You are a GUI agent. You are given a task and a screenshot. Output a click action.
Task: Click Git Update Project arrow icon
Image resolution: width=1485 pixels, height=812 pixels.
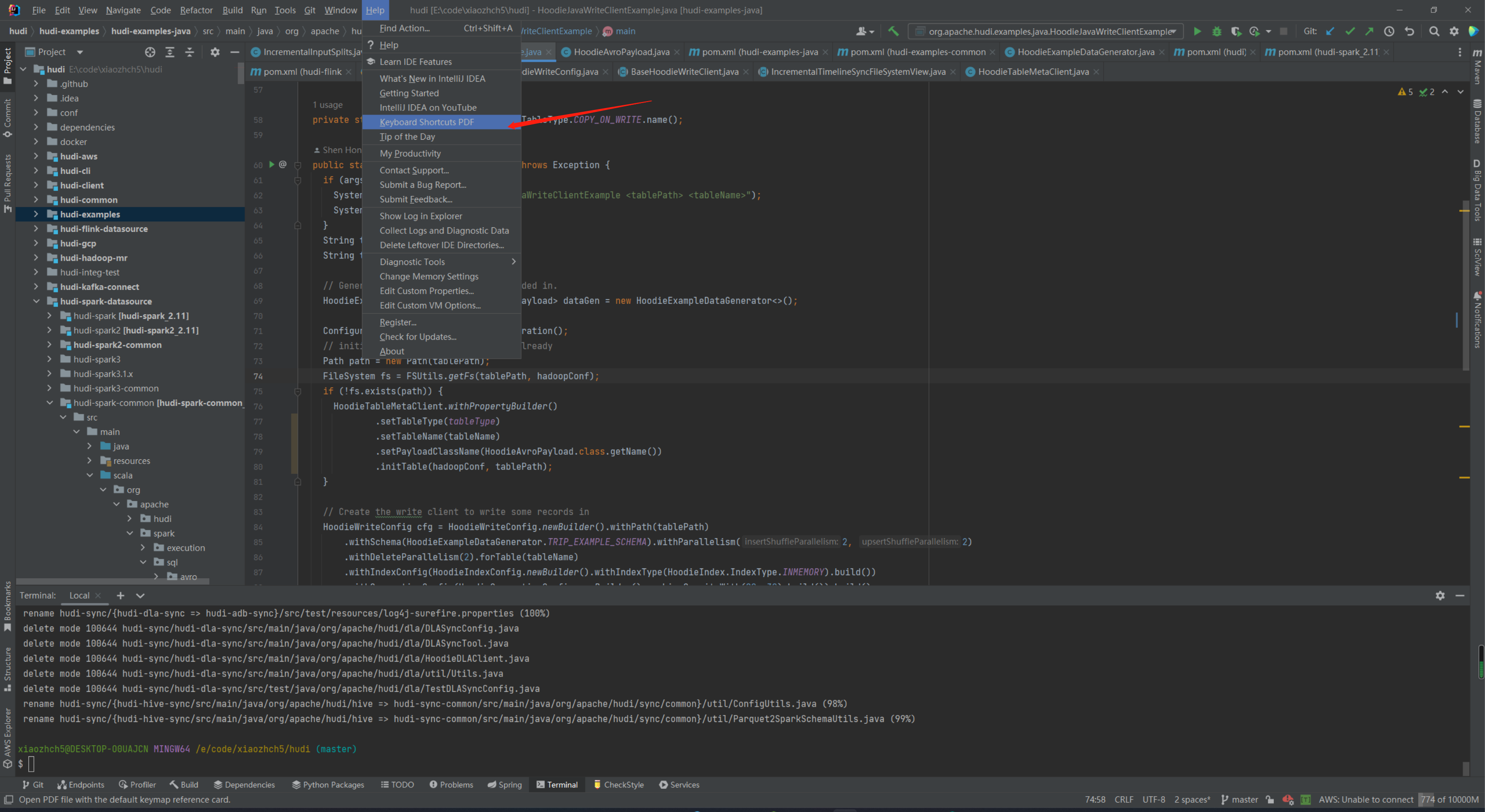[x=1330, y=31]
